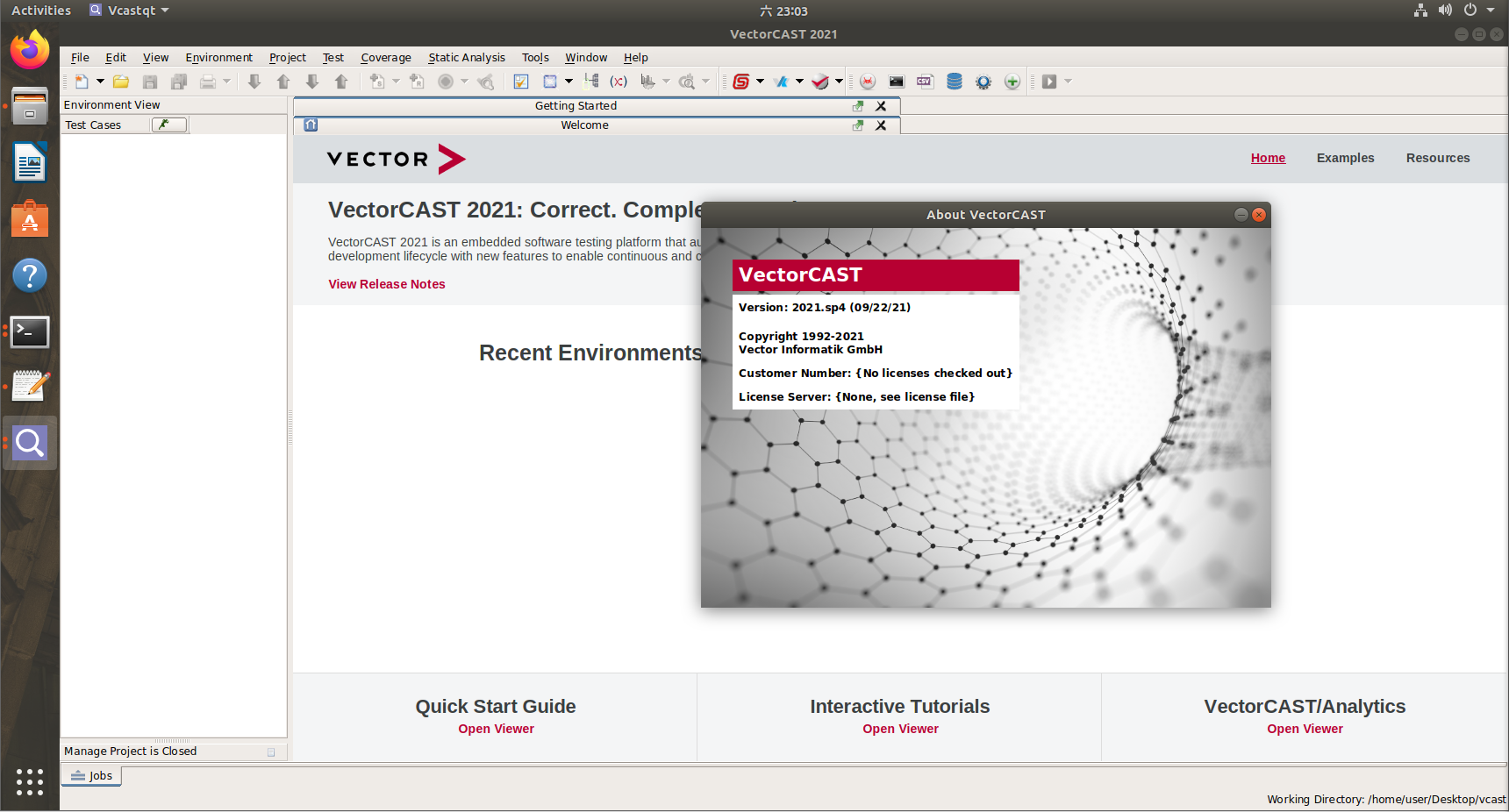Click View Release Notes link

coord(386,284)
